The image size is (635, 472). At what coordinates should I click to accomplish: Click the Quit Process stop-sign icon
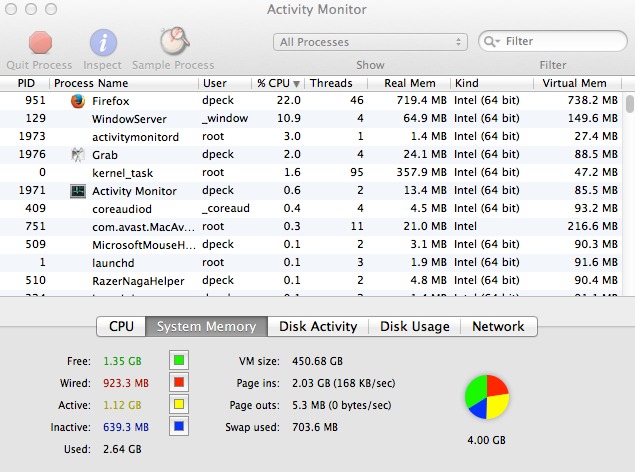click(x=40, y=42)
